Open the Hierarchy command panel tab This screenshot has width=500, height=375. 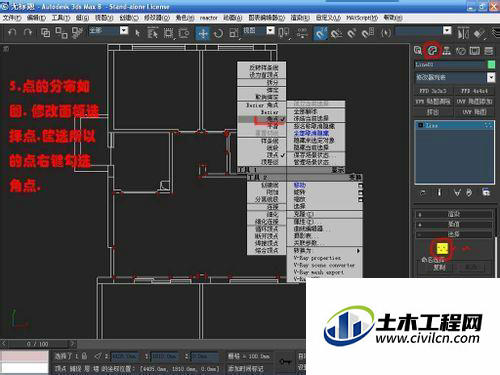click(x=447, y=51)
